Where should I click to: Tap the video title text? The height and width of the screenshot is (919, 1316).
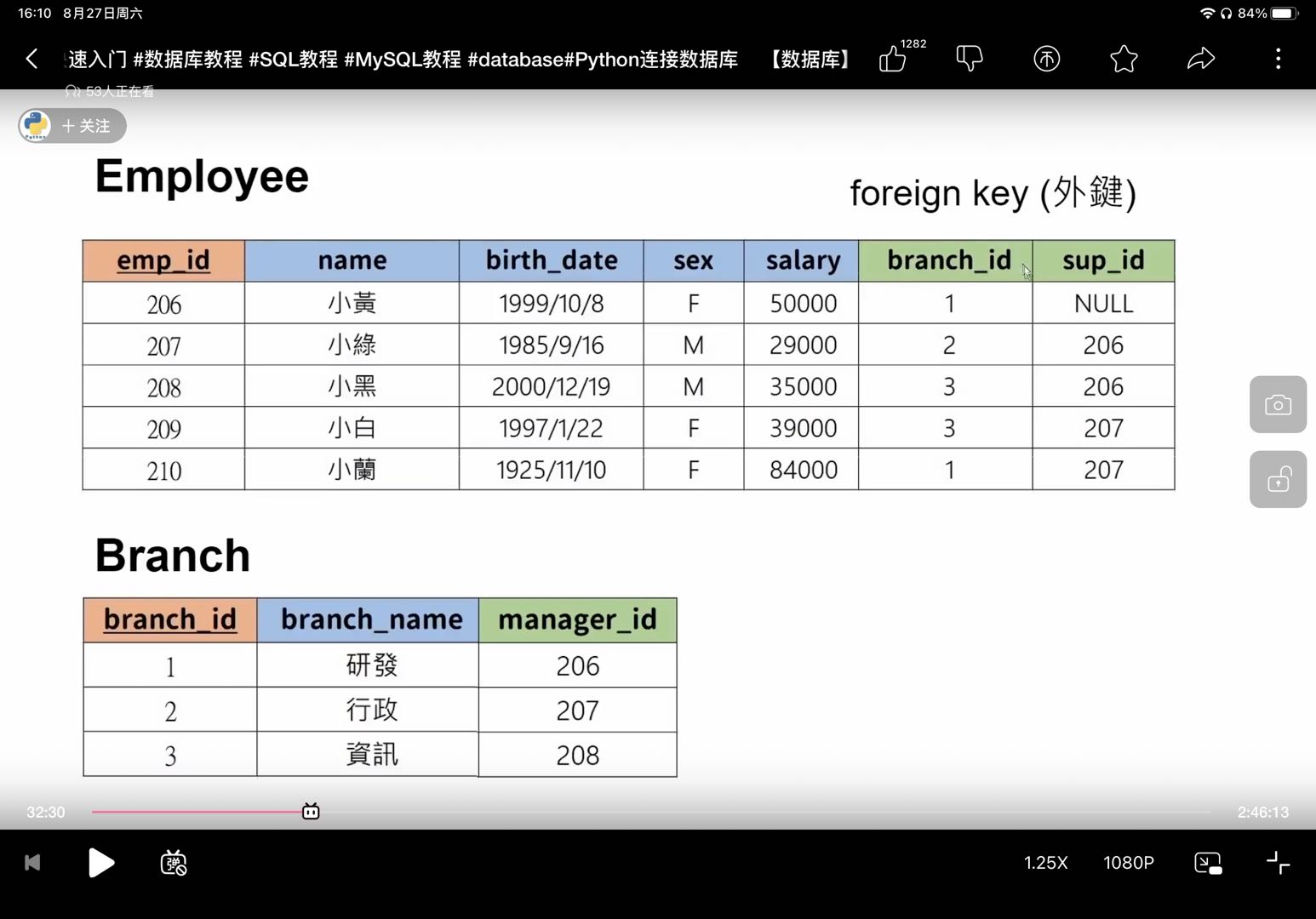(403, 60)
